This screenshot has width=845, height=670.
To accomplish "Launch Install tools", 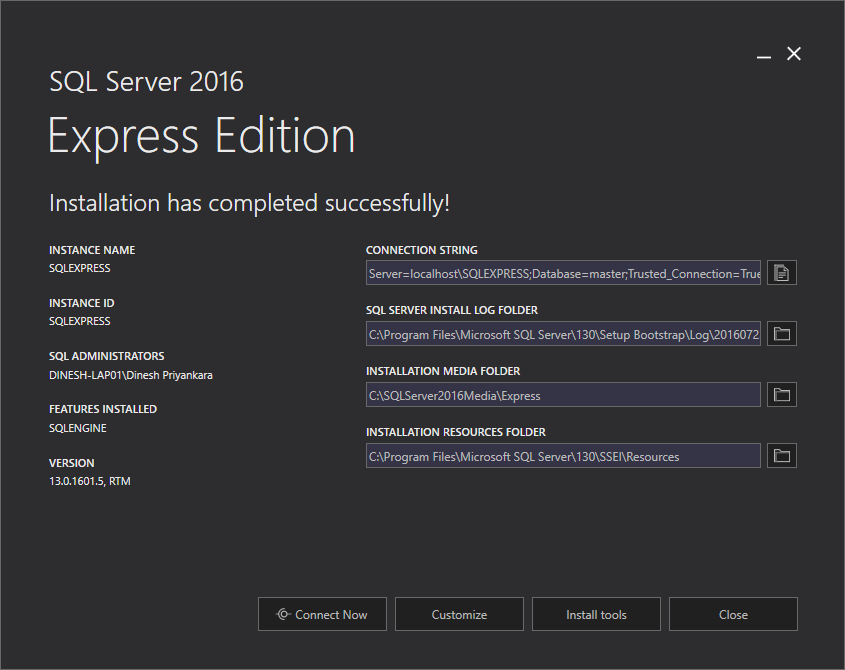I will point(596,614).
